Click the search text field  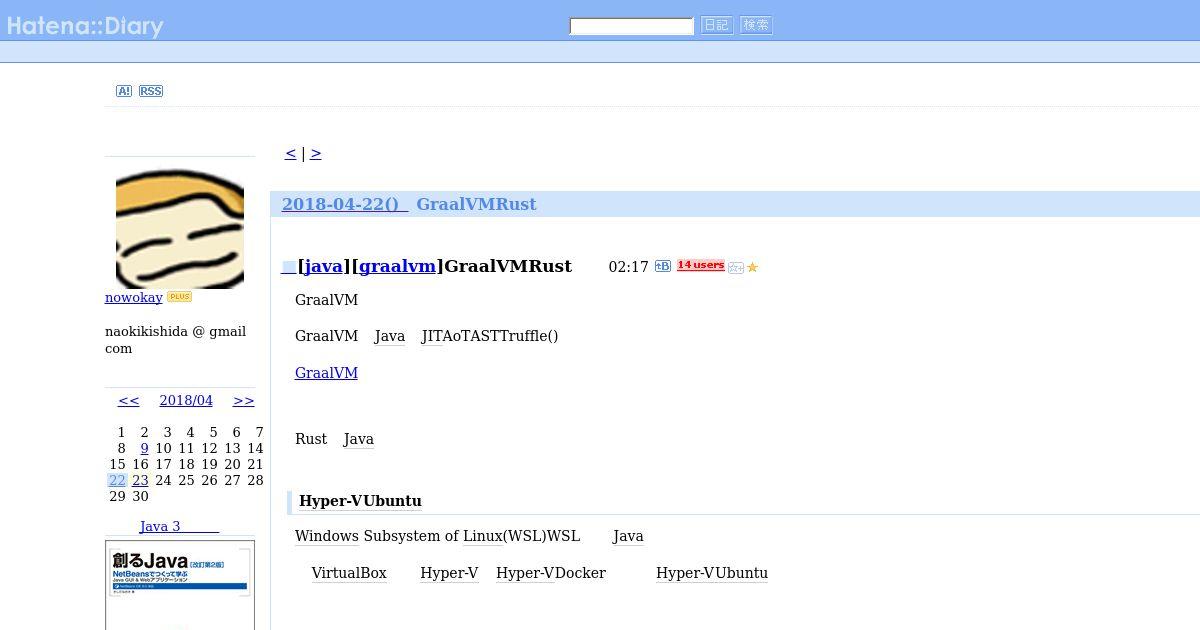pos(631,26)
